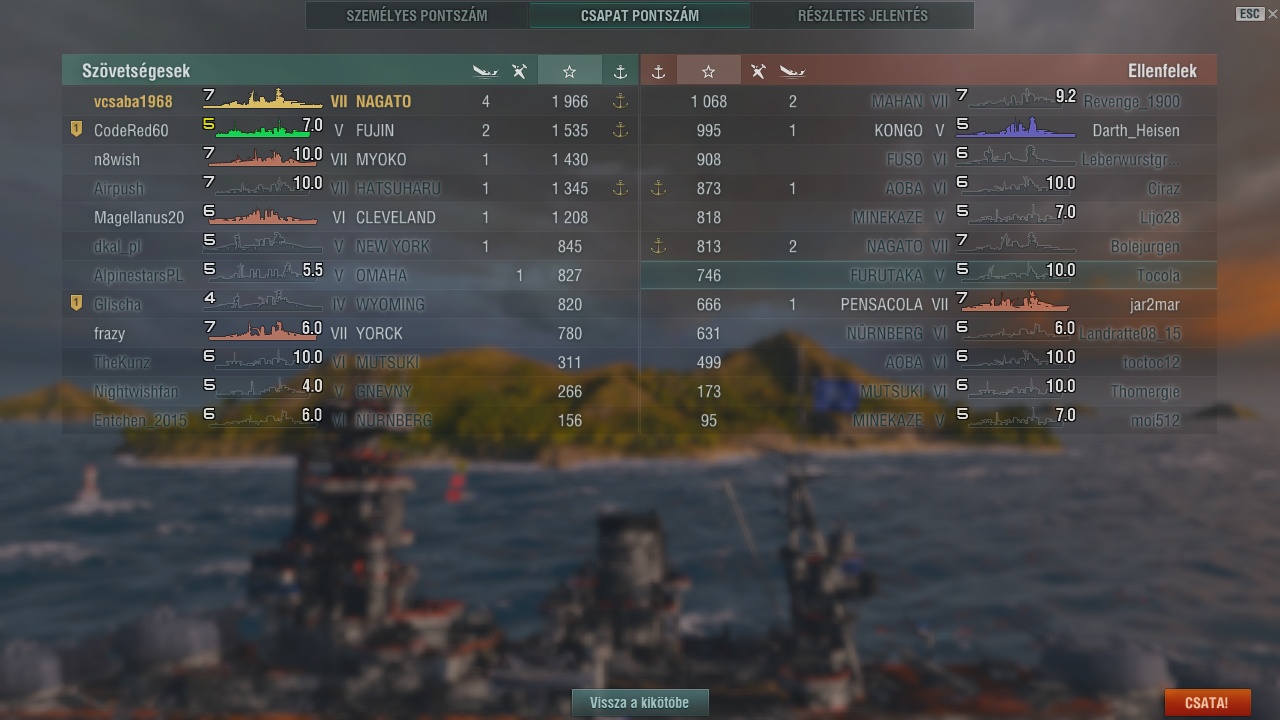Click the allies anchor column icon

pos(620,71)
